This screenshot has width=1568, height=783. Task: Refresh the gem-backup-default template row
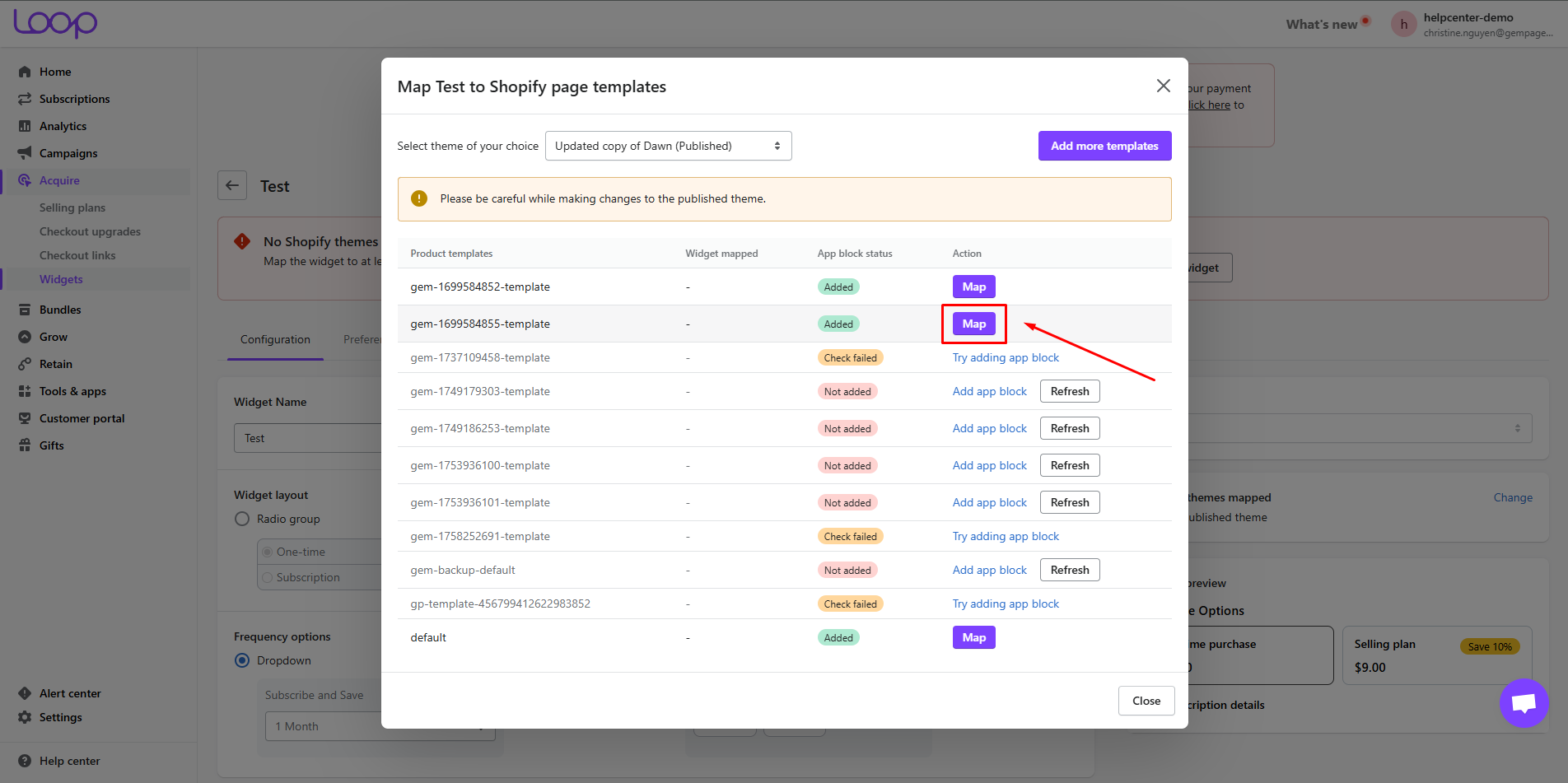pyautogui.click(x=1069, y=570)
